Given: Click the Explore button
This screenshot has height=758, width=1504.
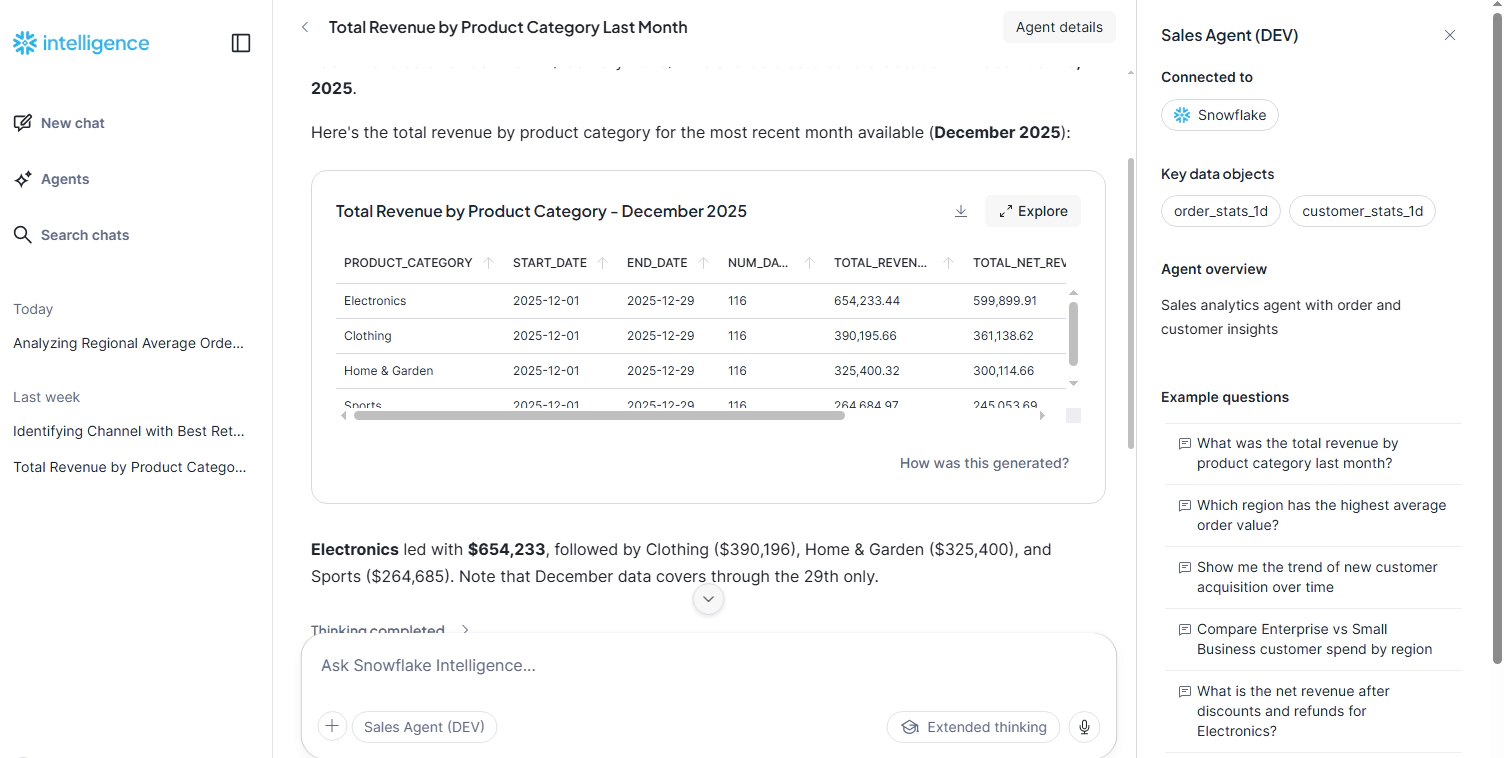Looking at the screenshot, I should point(1033,211).
